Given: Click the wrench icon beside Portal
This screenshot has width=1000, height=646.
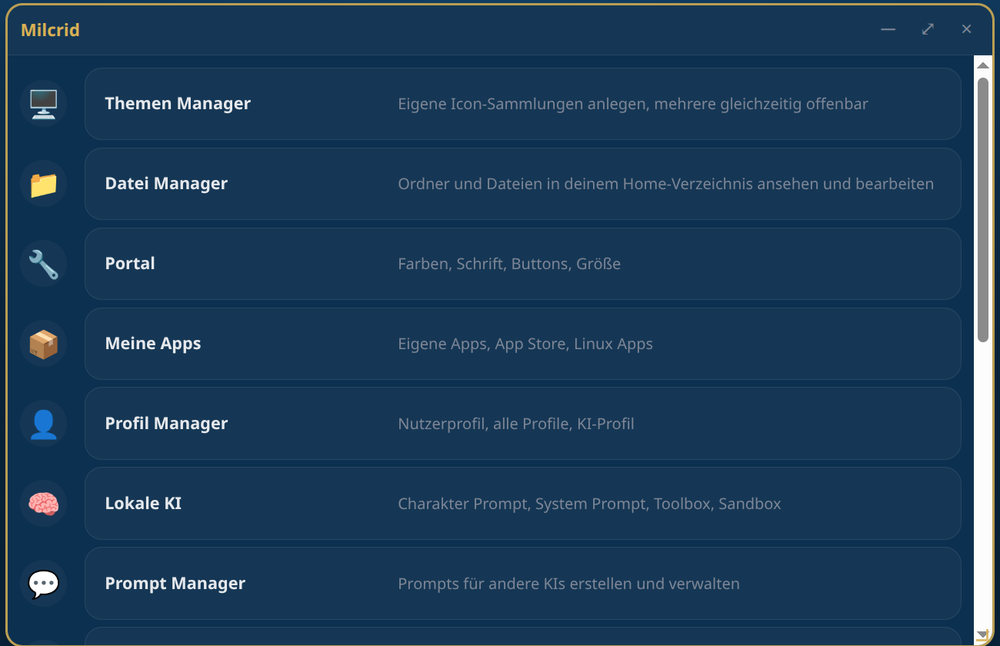Looking at the screenshot, I should pos(43,264).
